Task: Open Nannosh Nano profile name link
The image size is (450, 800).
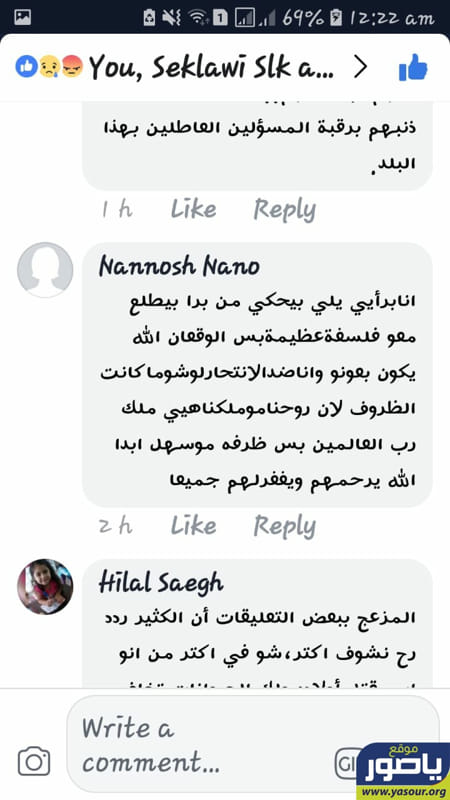Action: click(179, 266)
